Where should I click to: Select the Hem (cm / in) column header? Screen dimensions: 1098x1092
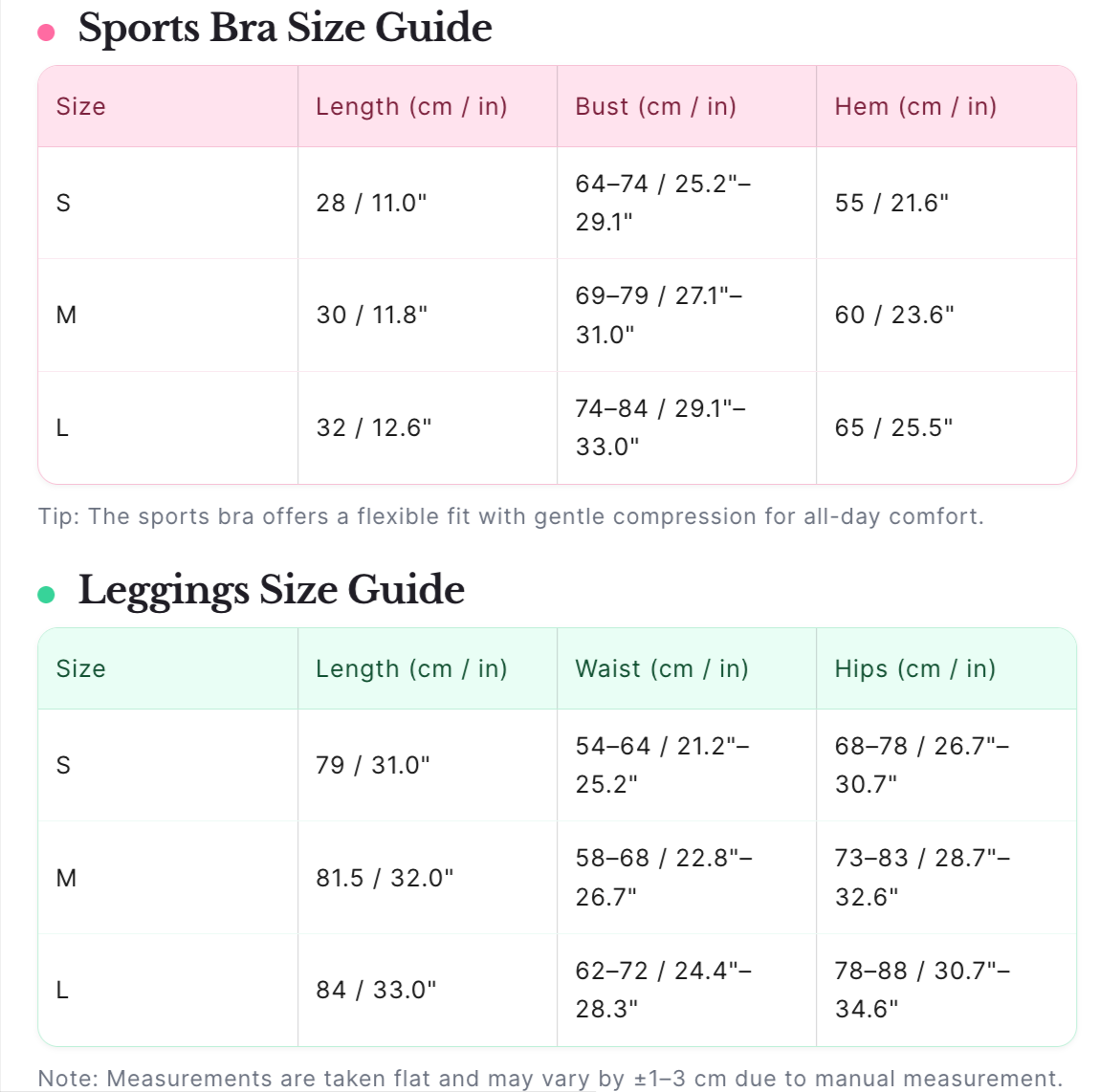915,106
